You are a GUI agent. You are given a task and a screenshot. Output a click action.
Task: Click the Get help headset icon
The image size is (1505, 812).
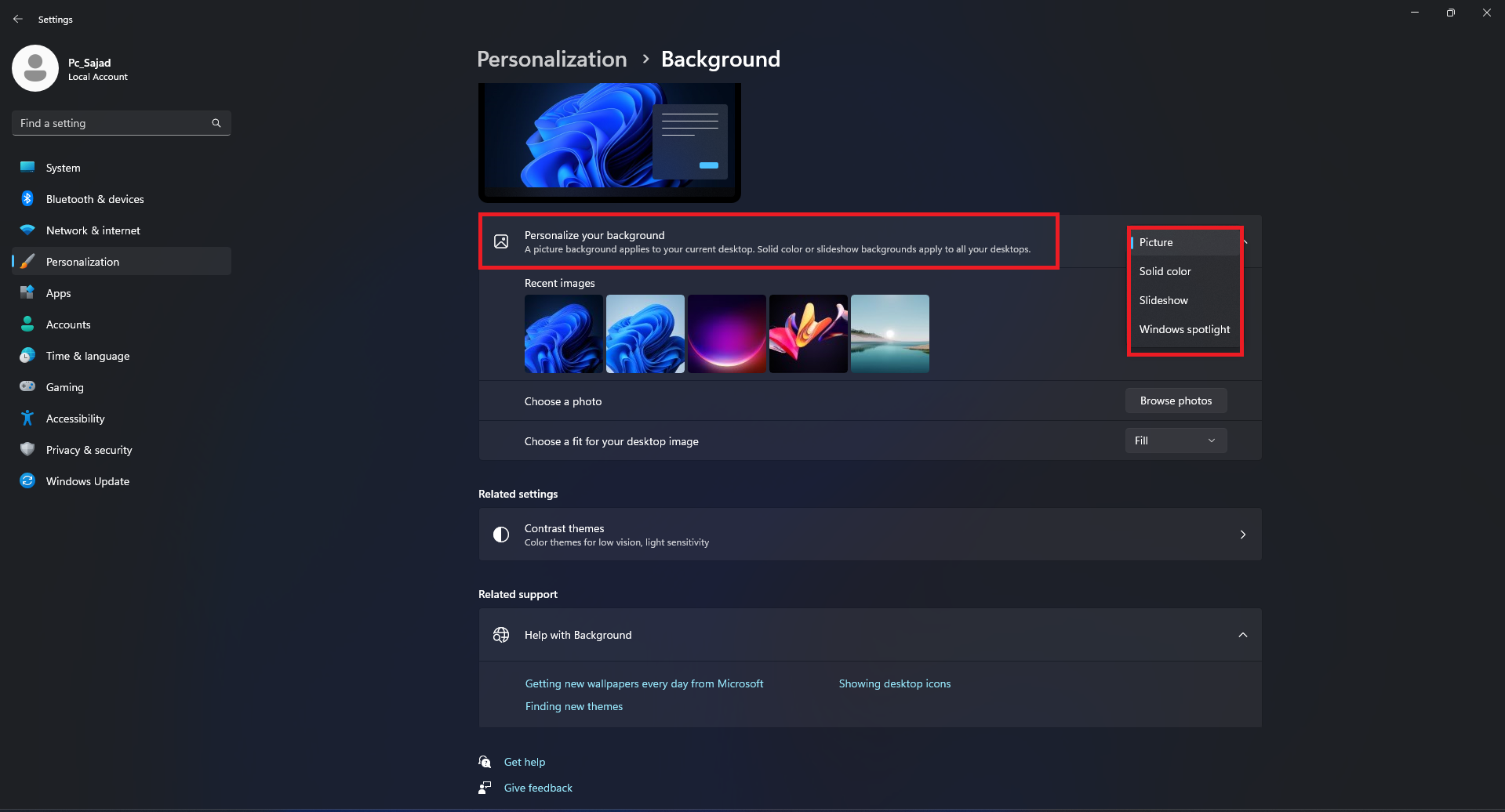click(x=485, y=762)
